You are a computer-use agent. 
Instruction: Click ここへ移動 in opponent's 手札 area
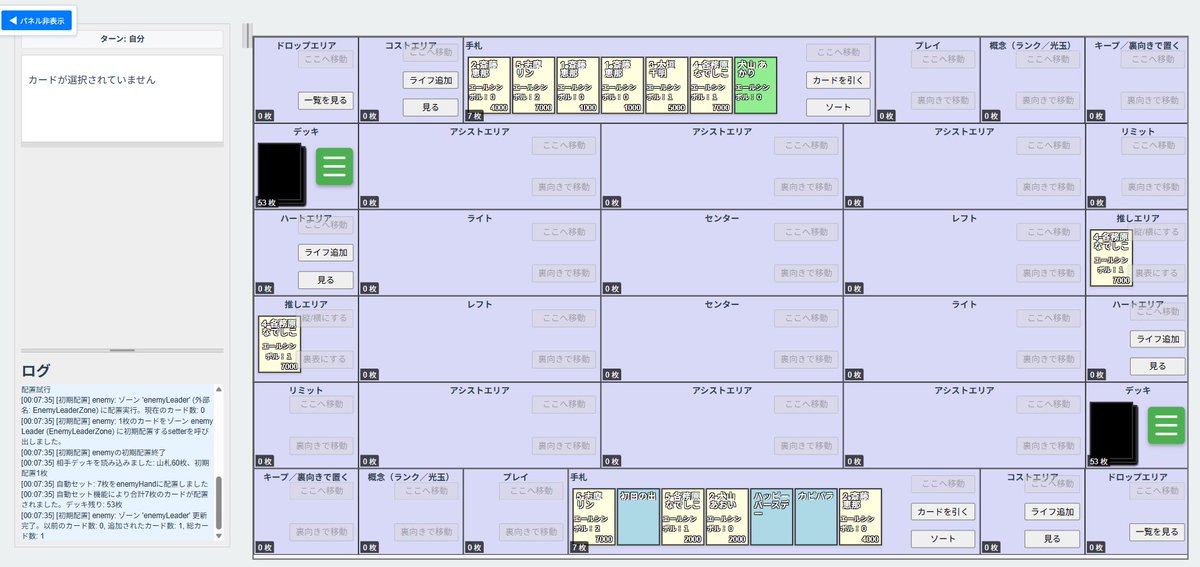click(x=838, y=52)
